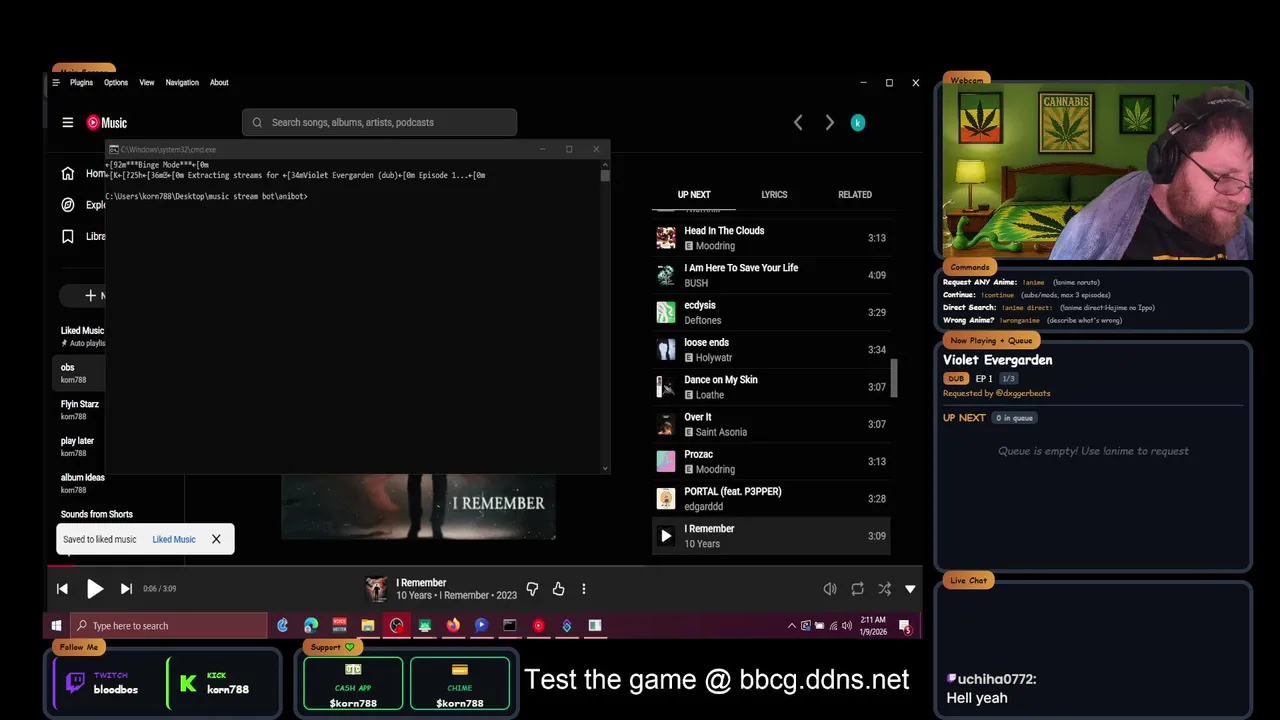Skip to the previous track
1280x720 pixels.
pos(62,589)
